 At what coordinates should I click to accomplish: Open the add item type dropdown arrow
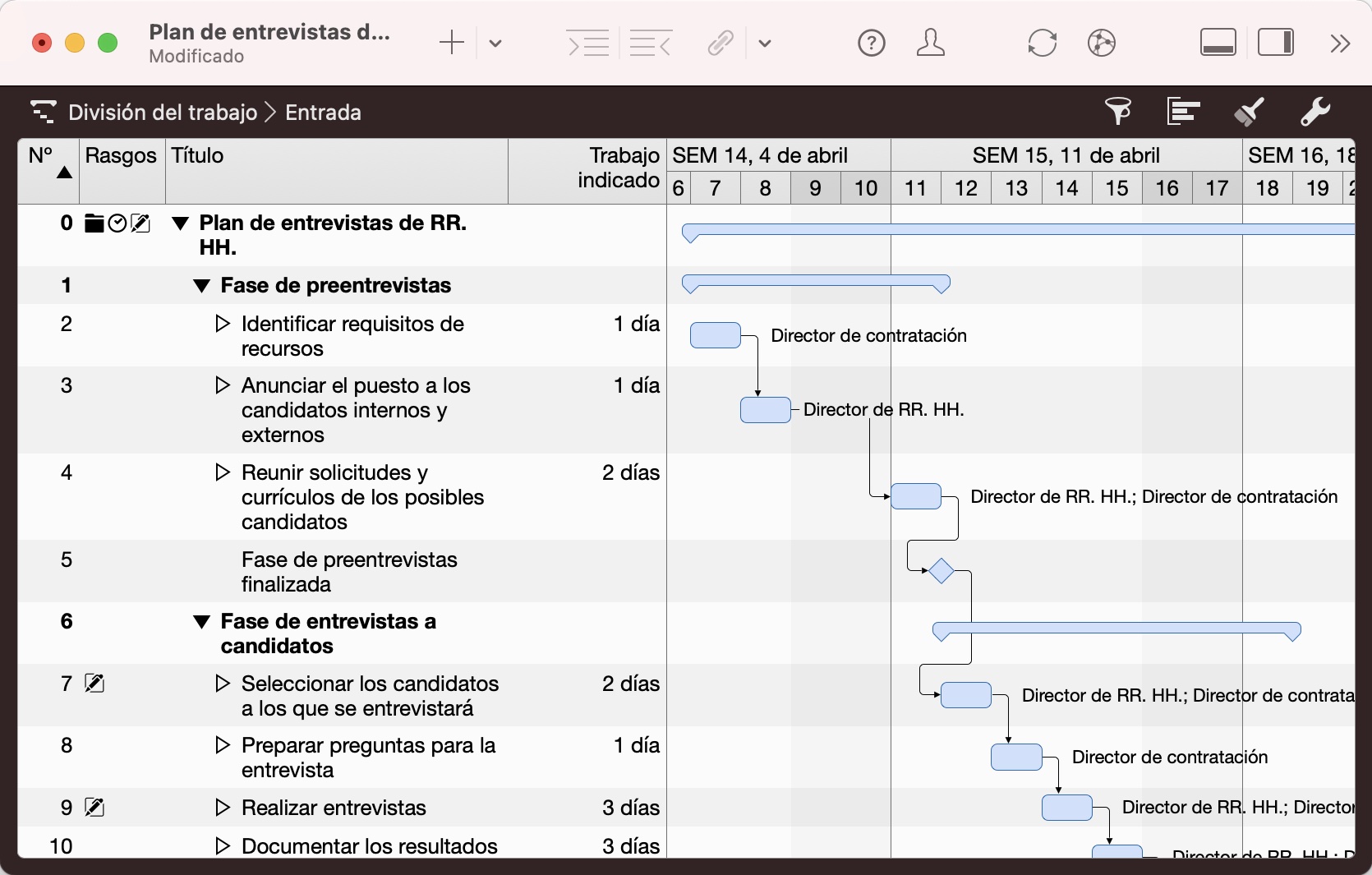495,44
